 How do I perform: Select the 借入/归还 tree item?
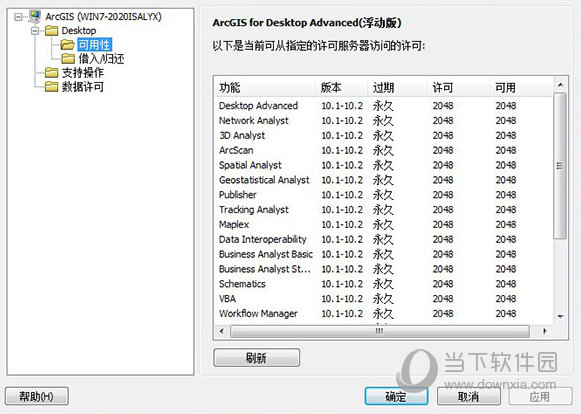[x=101, y=59]
